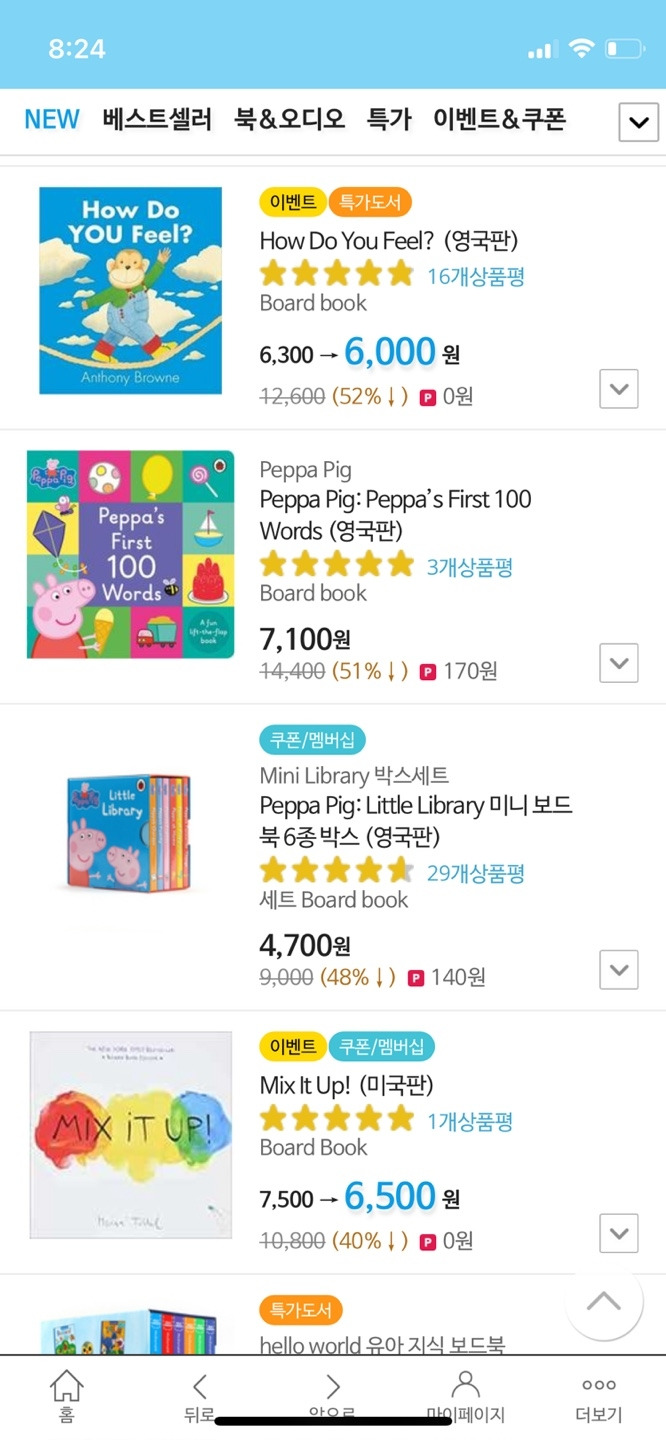666x1440 pixels.
Task: Open the 16개상품평 reviews link
Action: pos(476,277)
